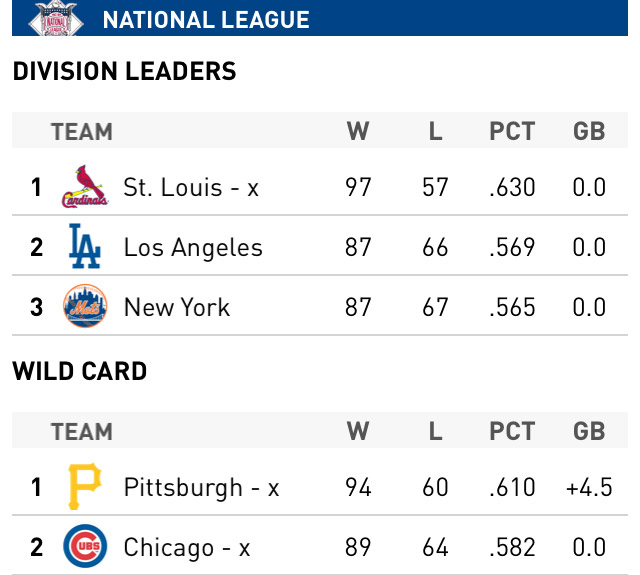This screenshot has width=640, height=575.
Task: Open the Pittsburgh team link
Action: tap(201, 487)
